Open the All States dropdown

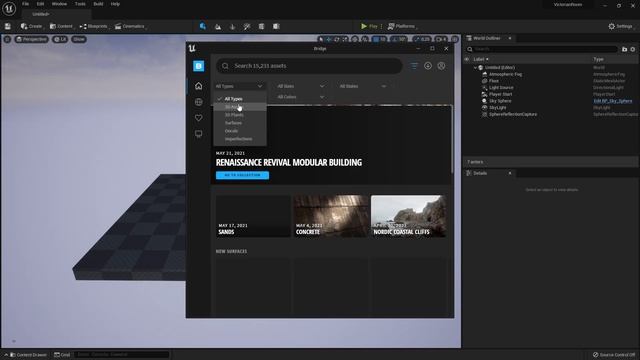click(x=362, y=86)
